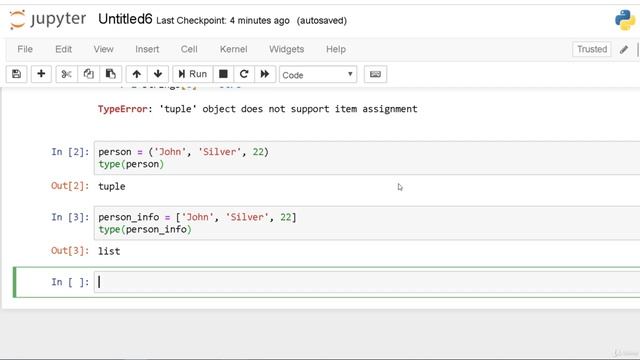Open the Insert menu
The height and width of the screenshot is (360, 640).
[147, 49]
